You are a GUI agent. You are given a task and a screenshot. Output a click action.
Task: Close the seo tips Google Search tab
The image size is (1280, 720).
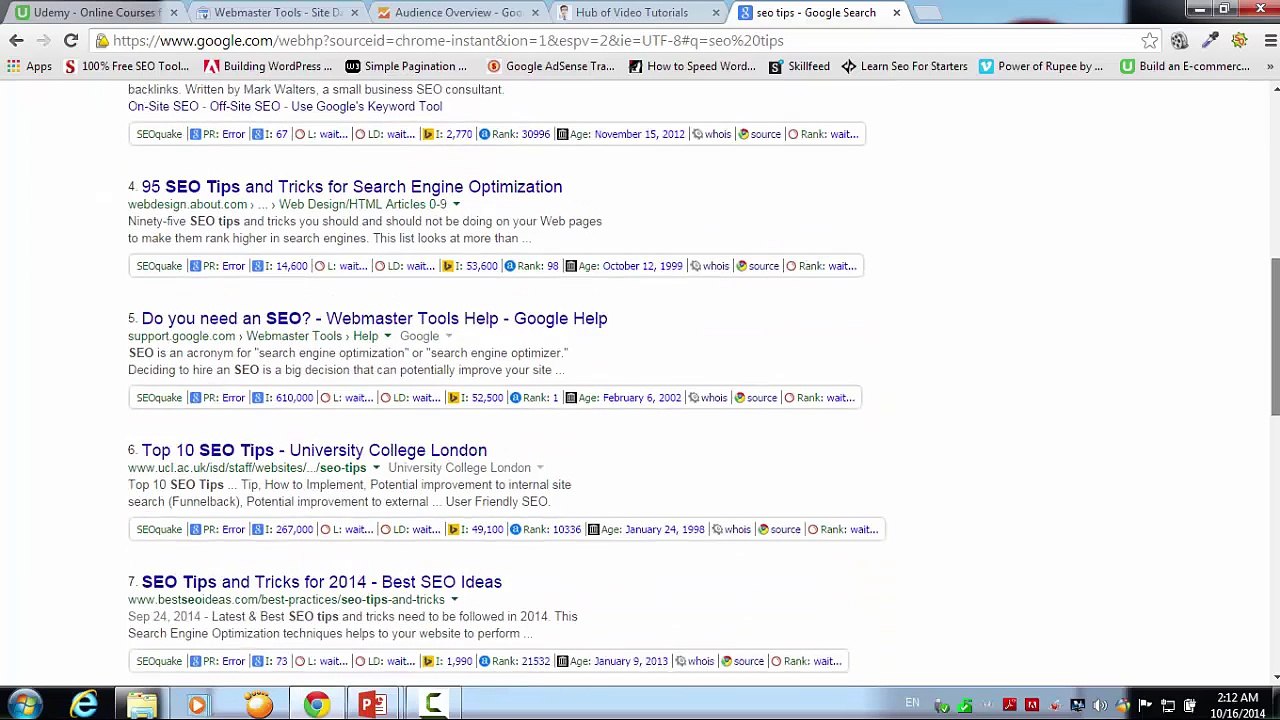coord(896,12)
